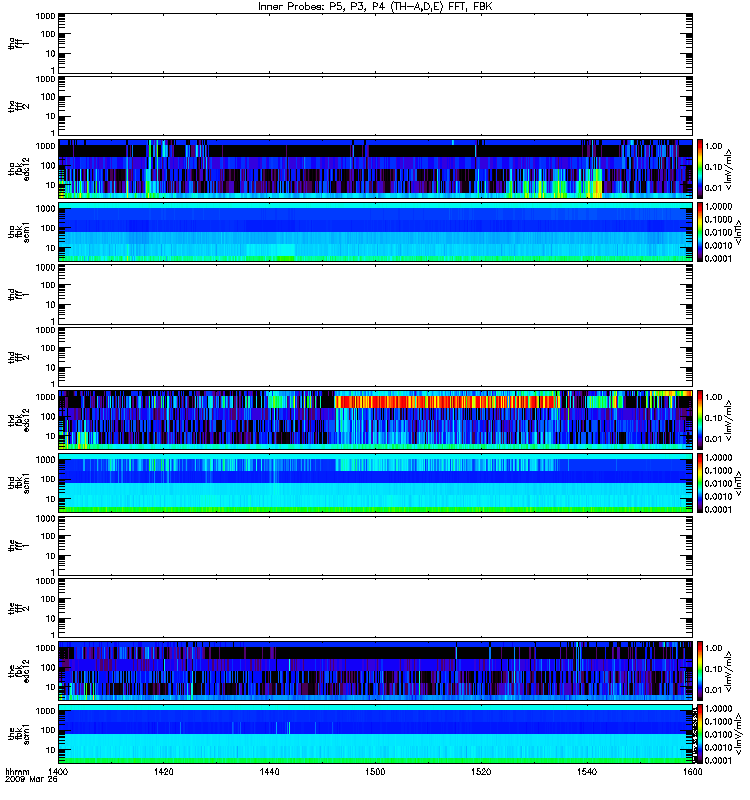This screenshot has height=800, width=750.
Task: Click the "0.0001" value on tha scm1 color bar
Action: pyautogui.click(x=718, y=258)
